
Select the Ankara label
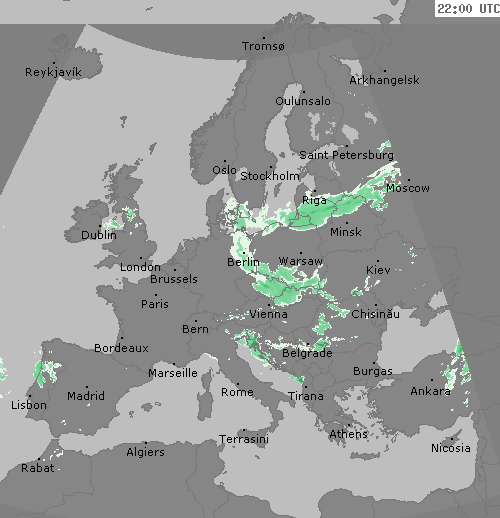(431, 391)
